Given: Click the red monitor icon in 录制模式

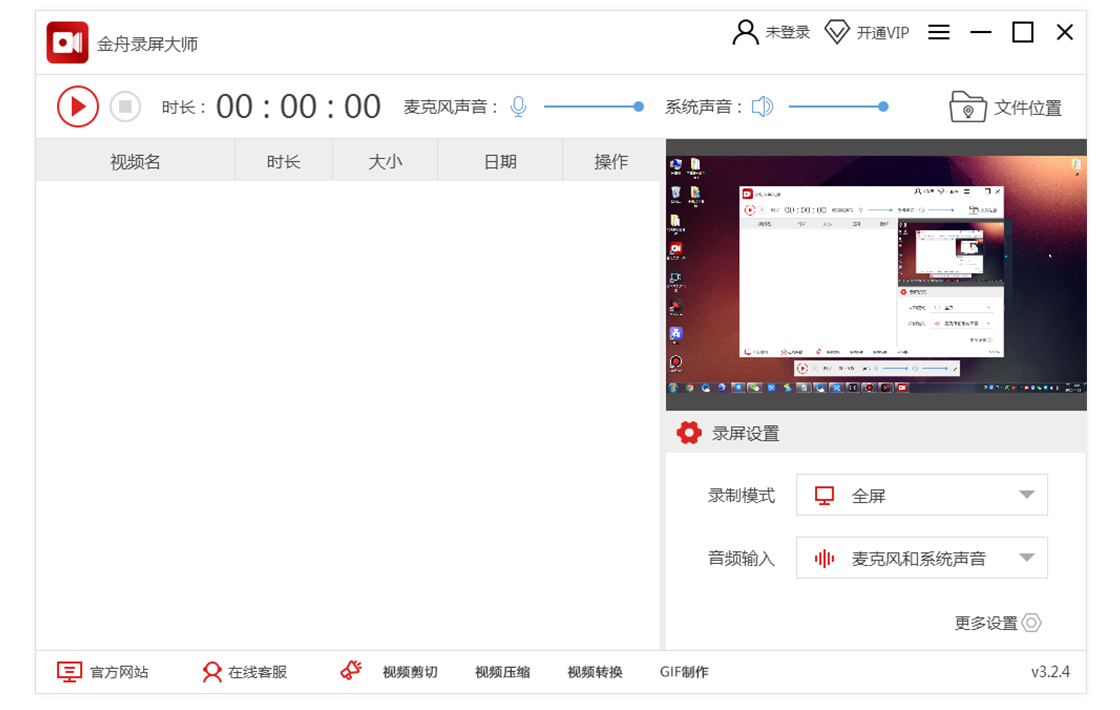Looking at the screenshot, I should 825,496.
